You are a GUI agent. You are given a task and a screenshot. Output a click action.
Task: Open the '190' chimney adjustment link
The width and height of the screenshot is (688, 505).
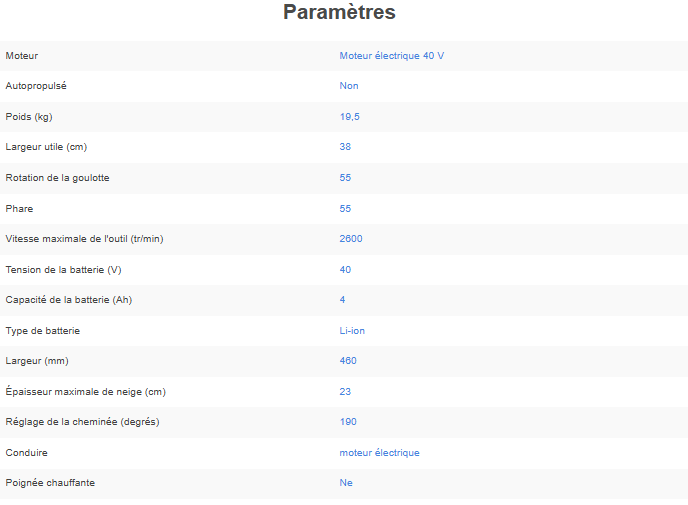348,422
